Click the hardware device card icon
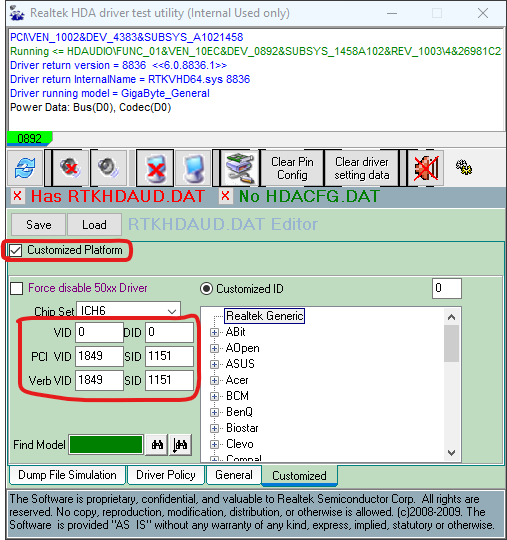Image resolution: width=507 pixels, height=540 pixels. [240, 168]
